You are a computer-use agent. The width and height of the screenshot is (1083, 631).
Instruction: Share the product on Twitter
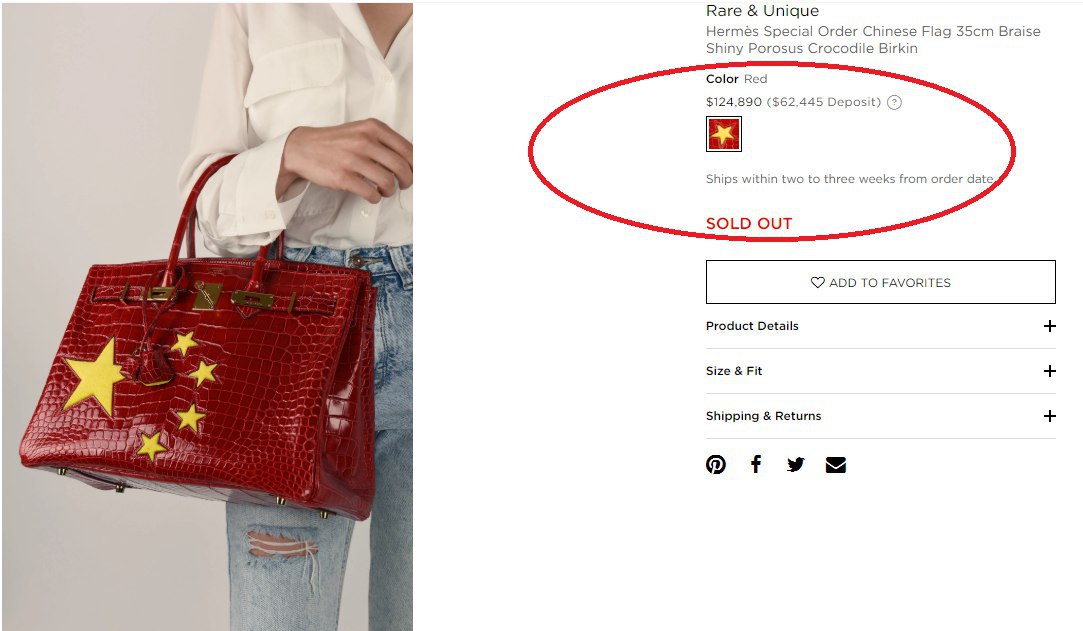click(x=796, y=465)
